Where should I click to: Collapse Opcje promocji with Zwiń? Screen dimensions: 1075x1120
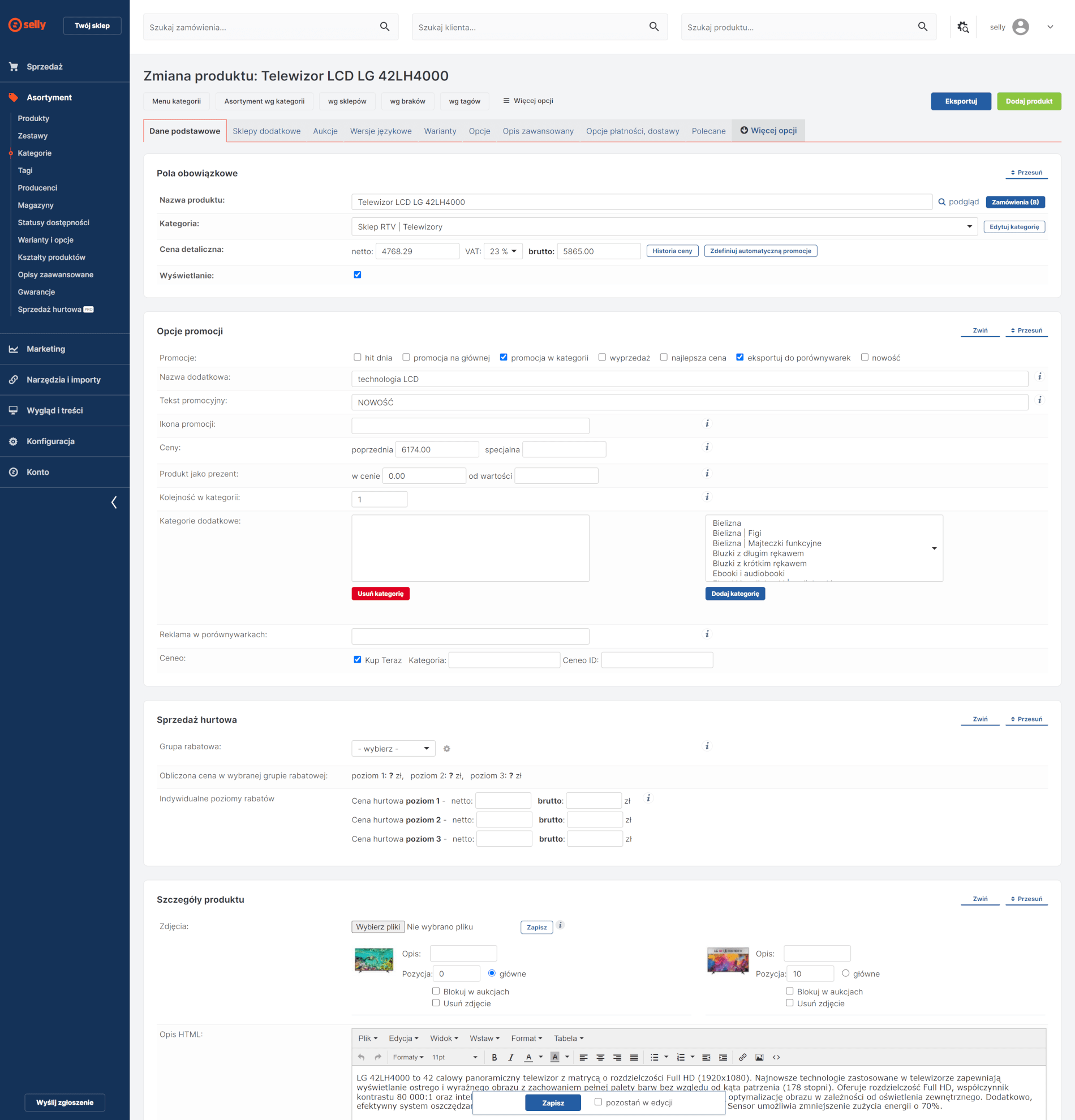(980, 331)
